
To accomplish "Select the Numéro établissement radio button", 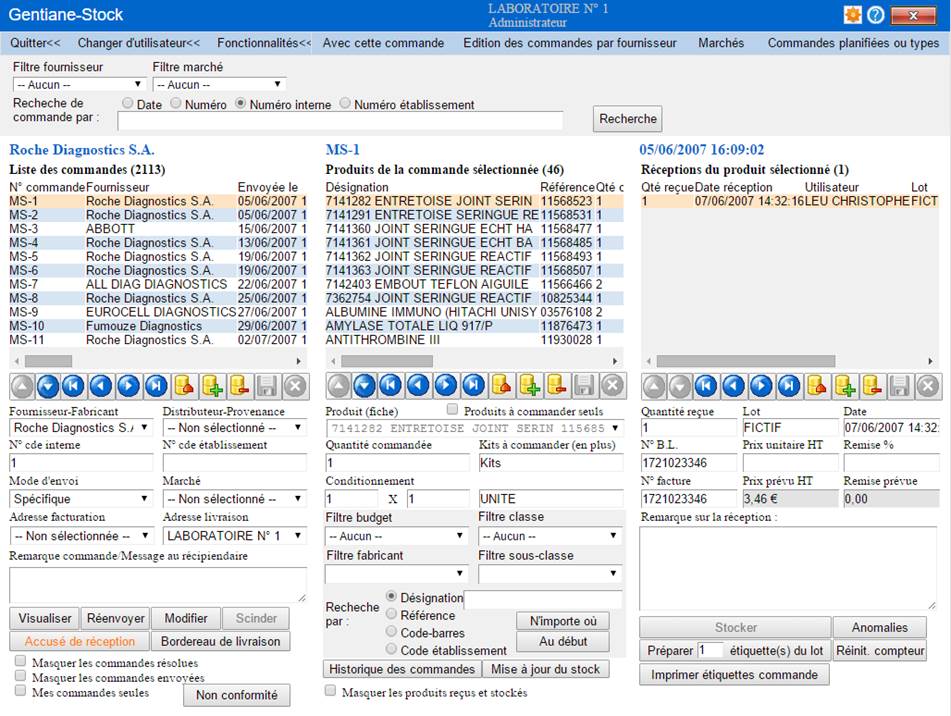I will [344, 103].
